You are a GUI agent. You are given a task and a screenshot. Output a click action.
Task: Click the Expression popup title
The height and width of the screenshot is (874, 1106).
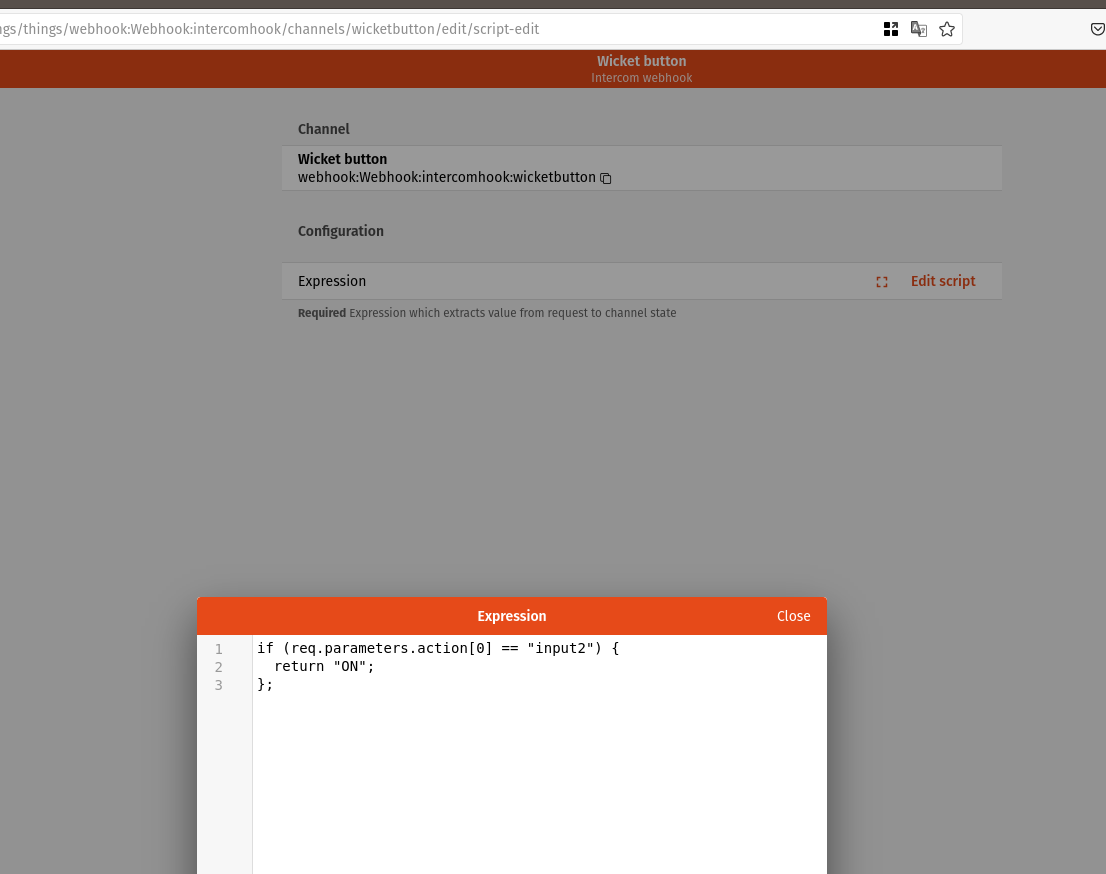(x=511, y=616)
